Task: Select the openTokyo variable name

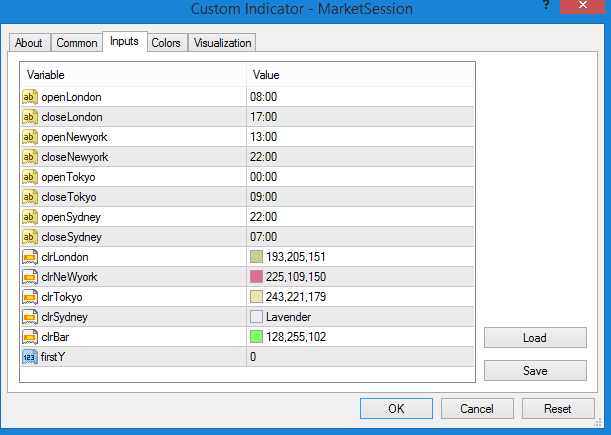Action: (x=69, y=177)
